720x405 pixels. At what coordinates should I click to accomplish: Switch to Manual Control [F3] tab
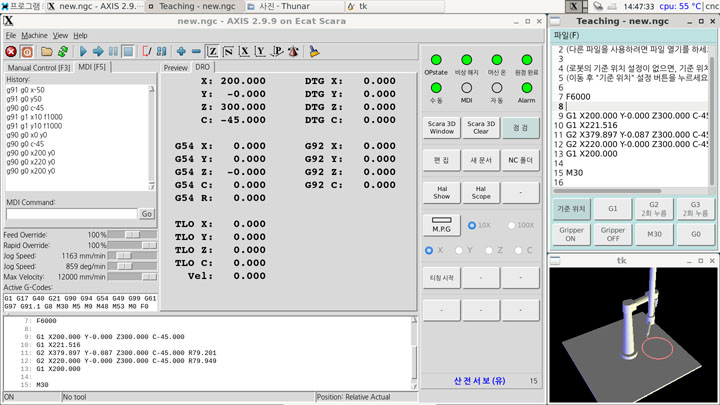click(39, 68)
